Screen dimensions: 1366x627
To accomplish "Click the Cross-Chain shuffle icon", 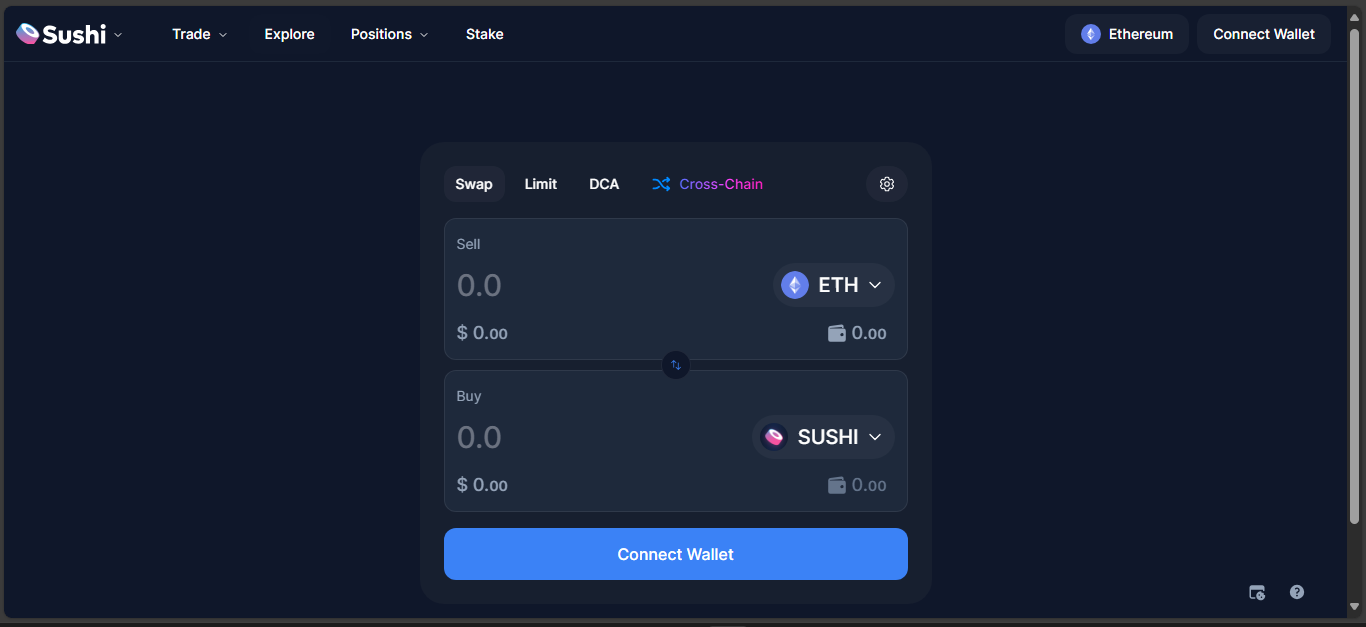I will point(661,184).
